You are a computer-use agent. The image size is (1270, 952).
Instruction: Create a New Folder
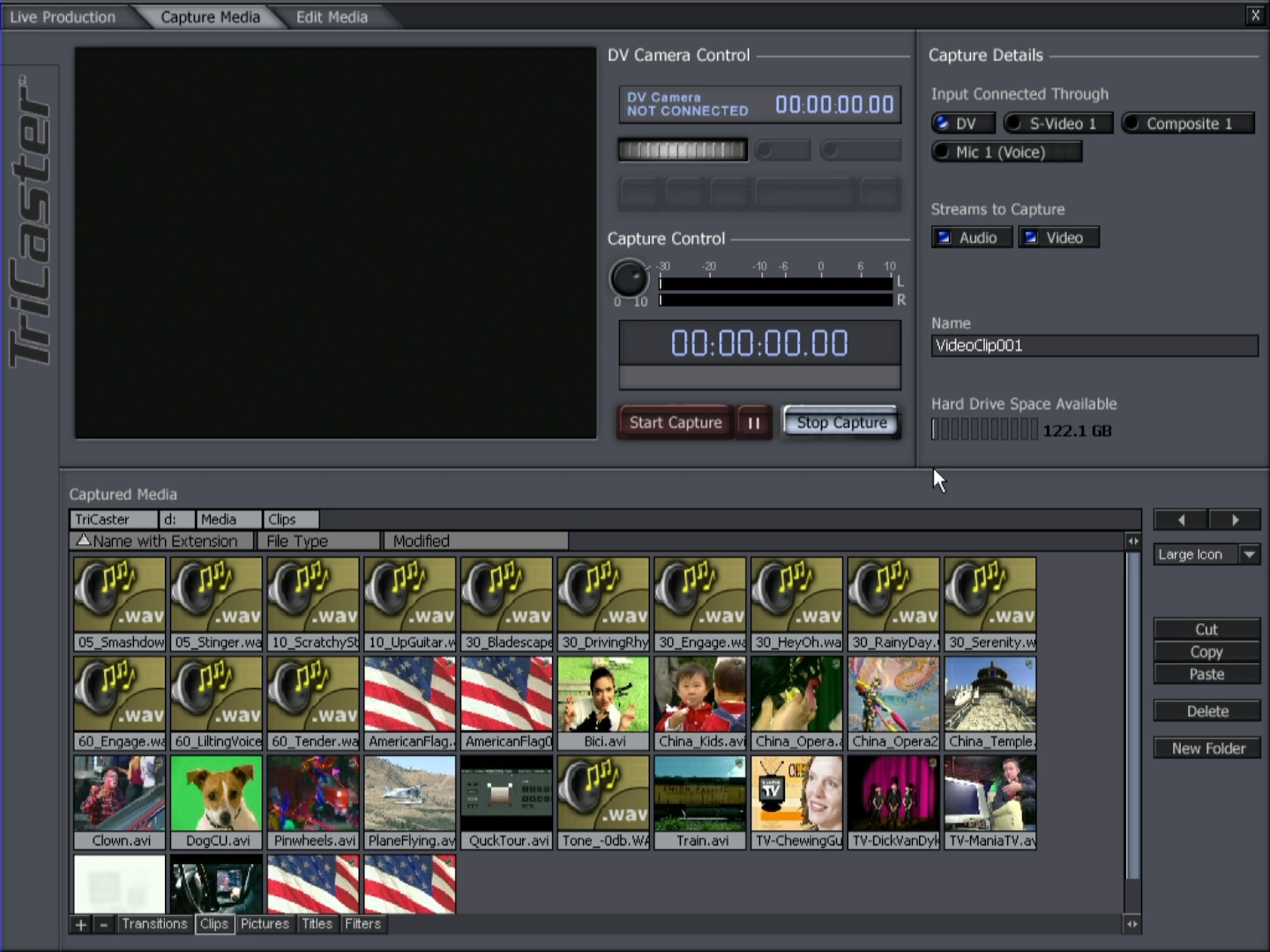(1206, 747)
